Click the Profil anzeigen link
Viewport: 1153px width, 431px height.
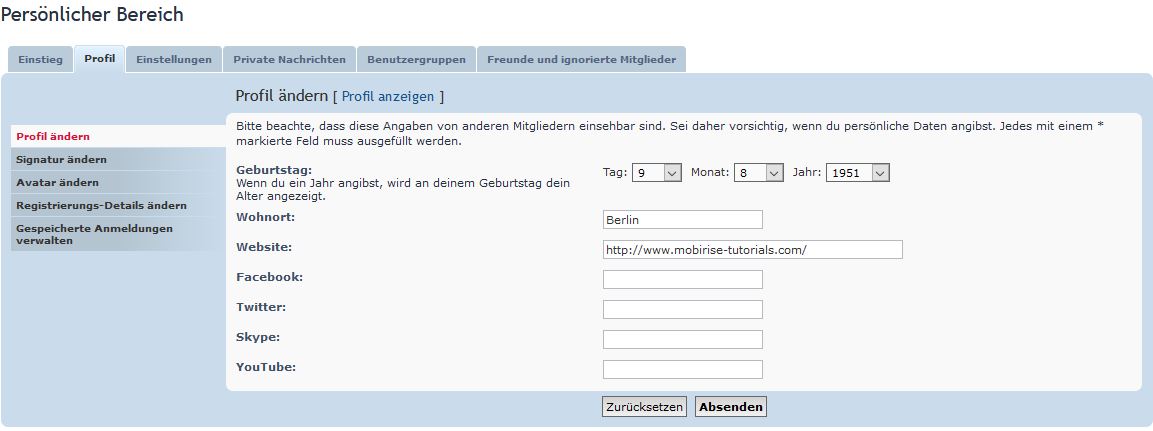click(x=388, y=97)
